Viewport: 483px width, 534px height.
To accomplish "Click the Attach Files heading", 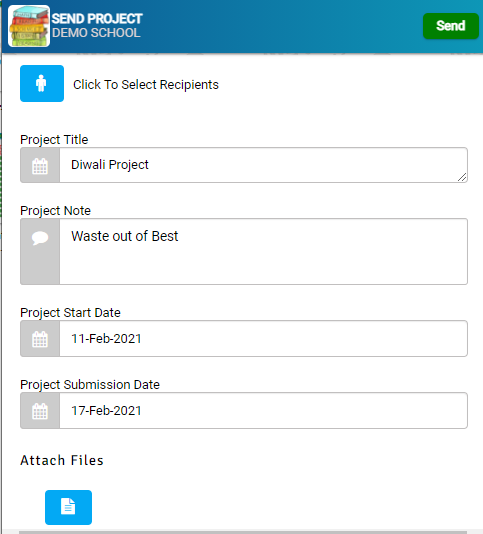I will [x=62, y=460].
